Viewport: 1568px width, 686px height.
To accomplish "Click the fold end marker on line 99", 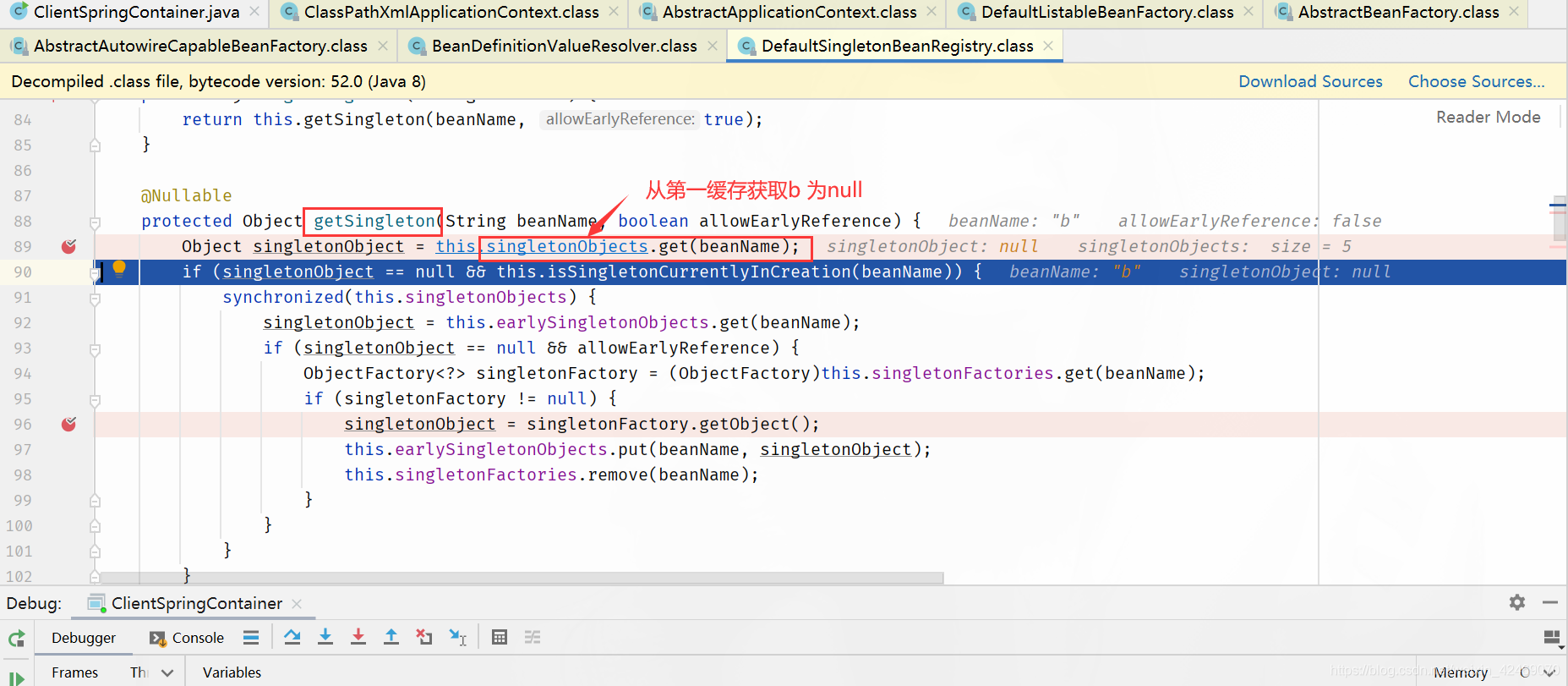I will pos(95,500).
